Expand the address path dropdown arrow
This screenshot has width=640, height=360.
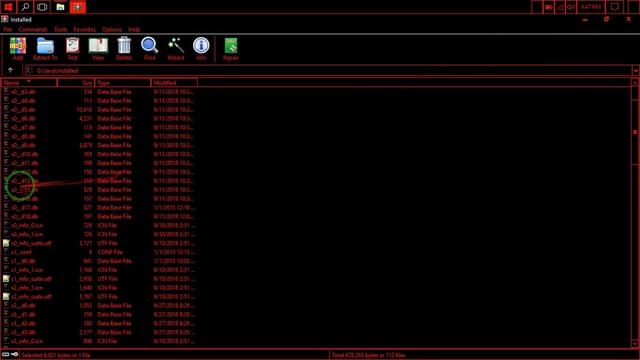click(636, 71)
